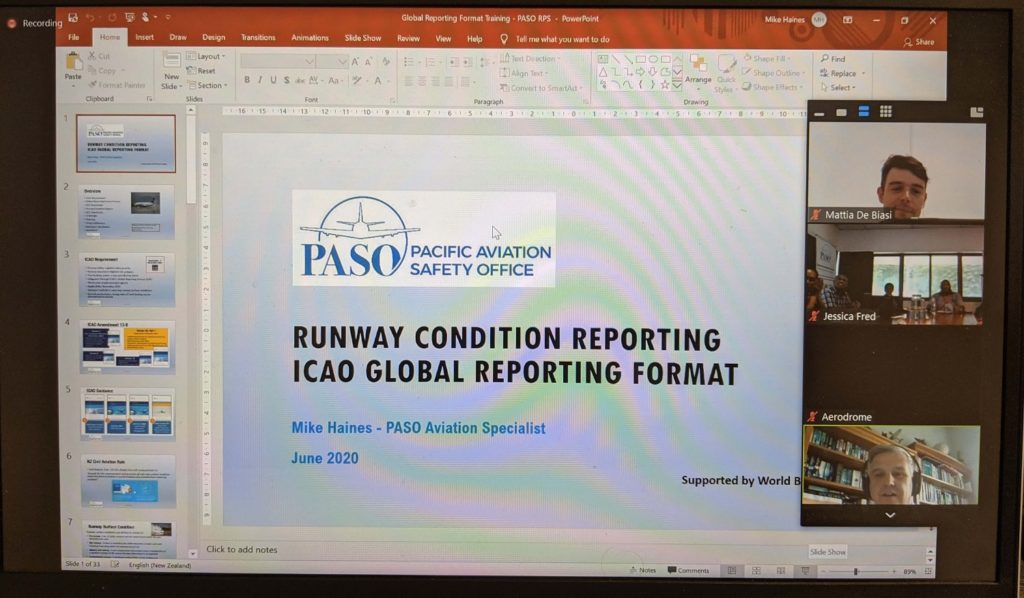Viewport: 1024px width, 598px height.
Task: Minimize the Zoom video panel
Action: [819, 113]
